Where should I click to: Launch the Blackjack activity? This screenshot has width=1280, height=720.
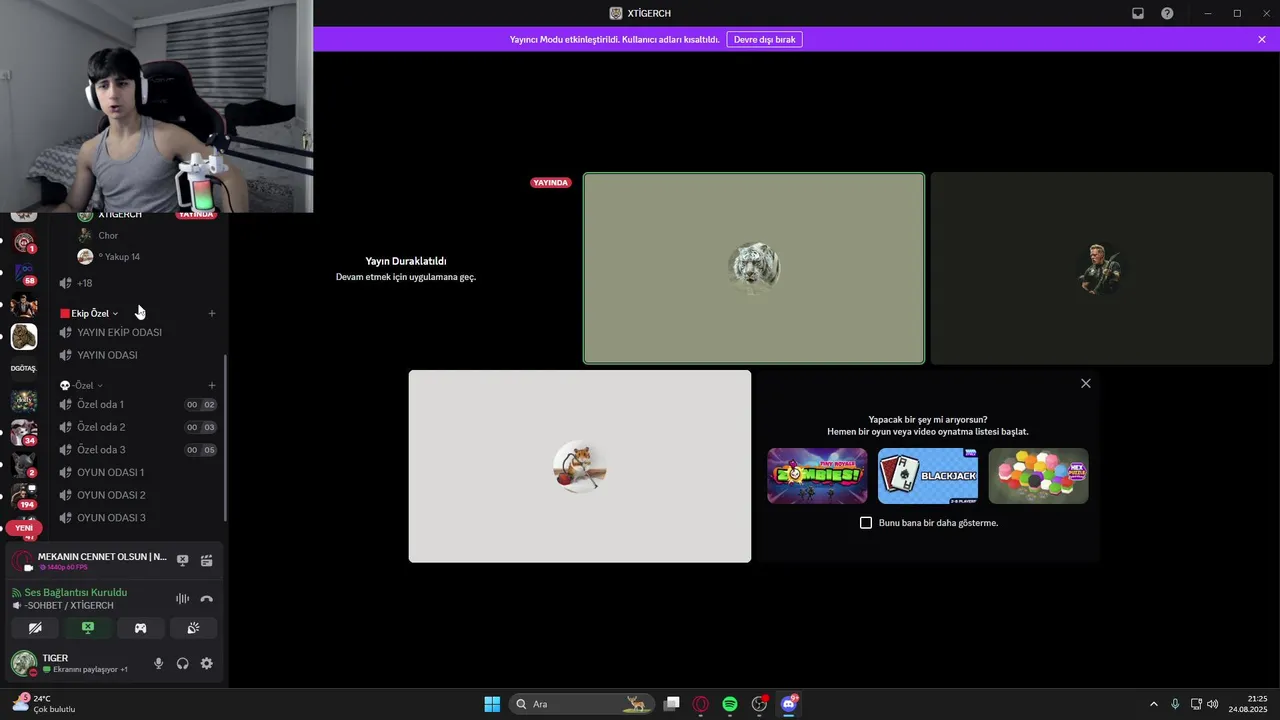pyautogui.click(x=928, y=476)
